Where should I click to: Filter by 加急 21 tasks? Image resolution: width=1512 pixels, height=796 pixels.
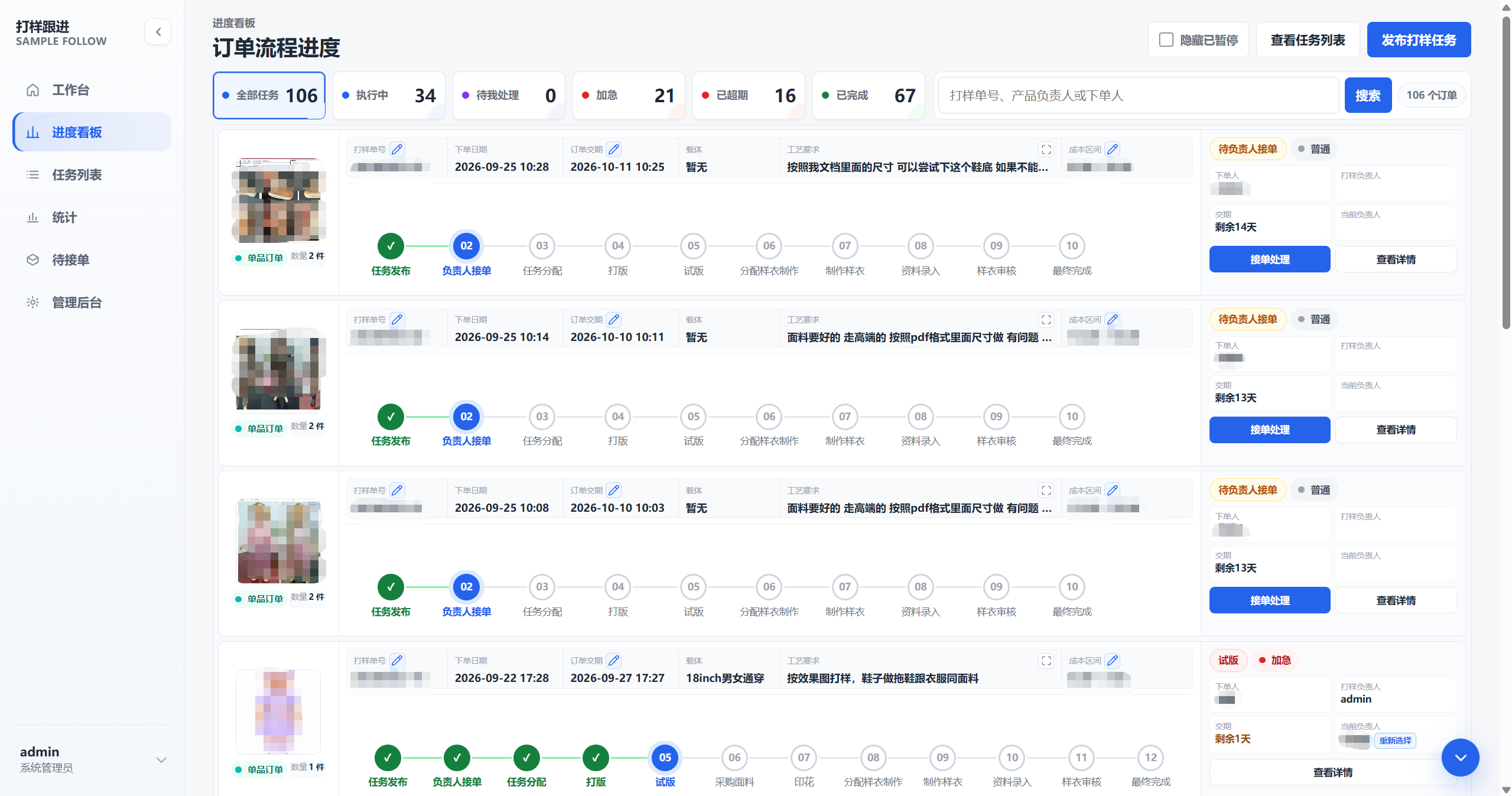(629, 95)
